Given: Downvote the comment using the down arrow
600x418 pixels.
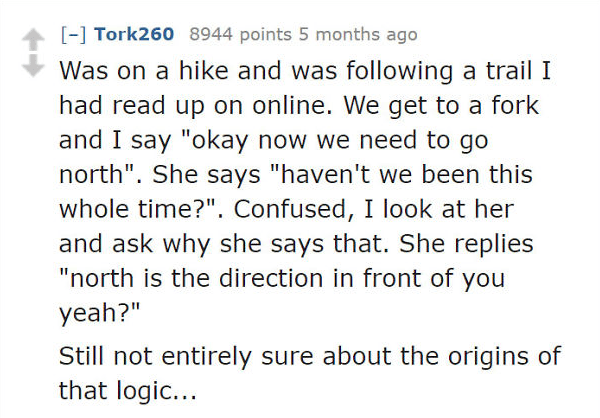Looking at the screenshot, I should 33,65.
